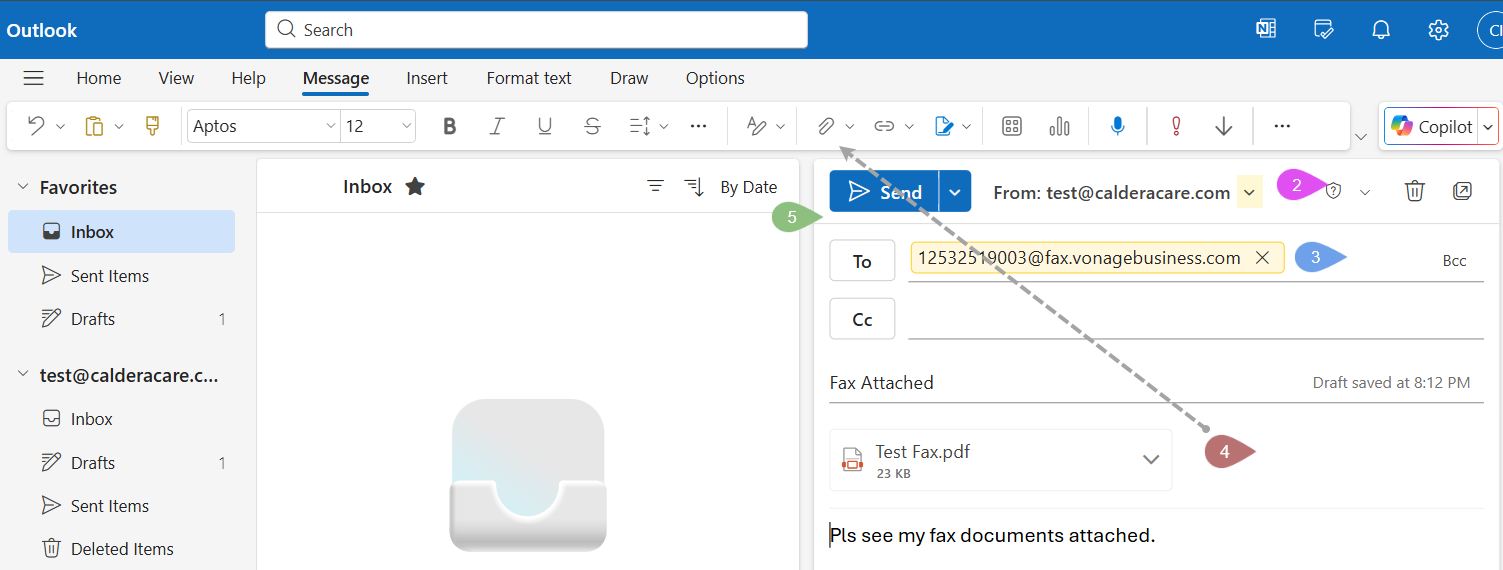Open the From address dropdown
Screen dimensions: 1503x570
coord(1249,192)
